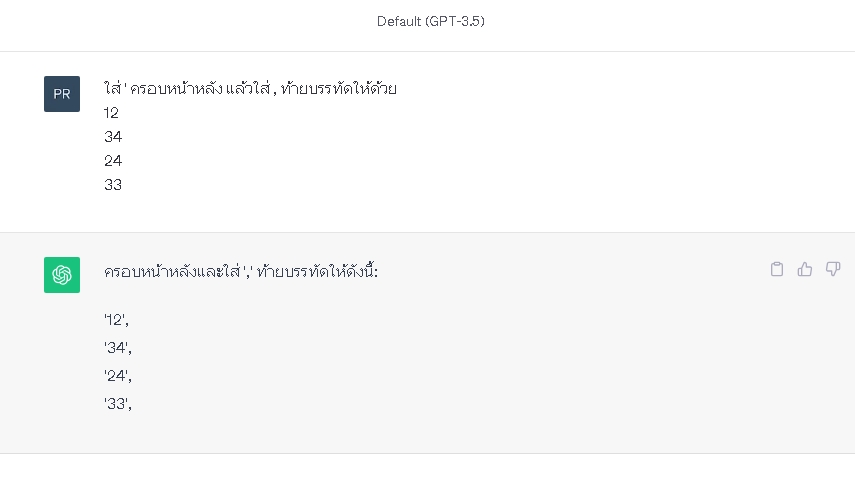
Task: Click the green ChatGPT logo avatar
Action: click(x=62, y=275)
